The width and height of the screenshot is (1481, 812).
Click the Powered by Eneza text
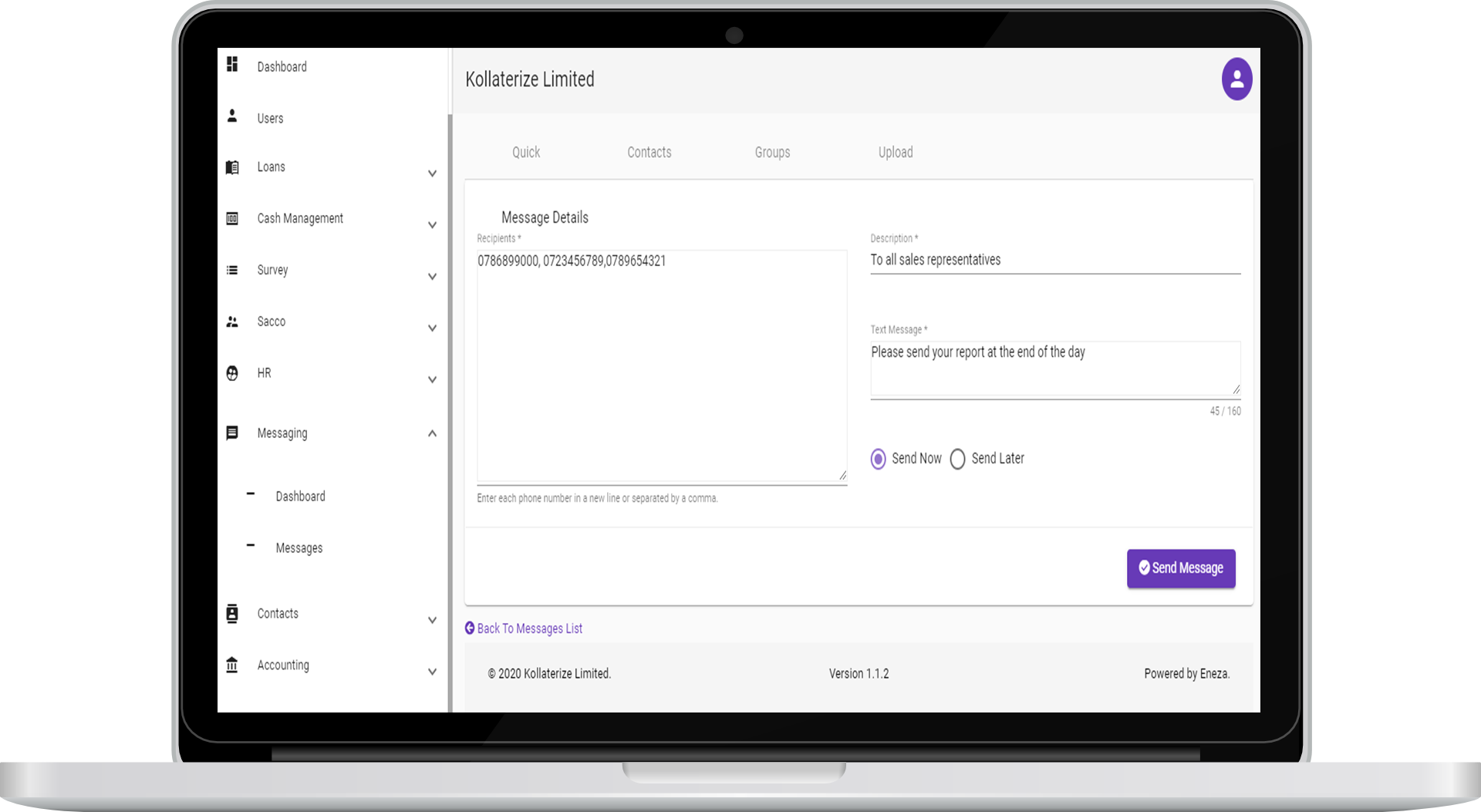(1186, 674)
